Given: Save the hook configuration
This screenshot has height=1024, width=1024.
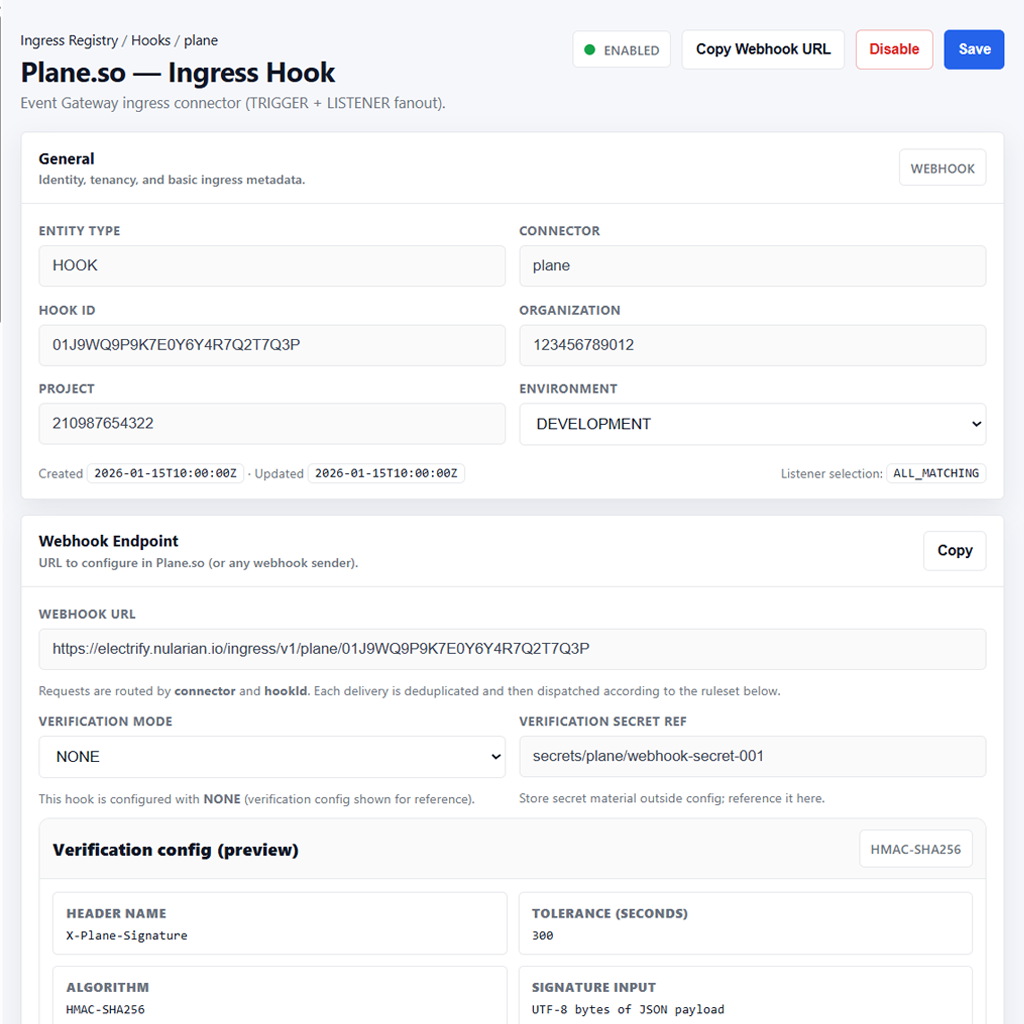Looking at the screenshot, I should (x=974, y=50).
